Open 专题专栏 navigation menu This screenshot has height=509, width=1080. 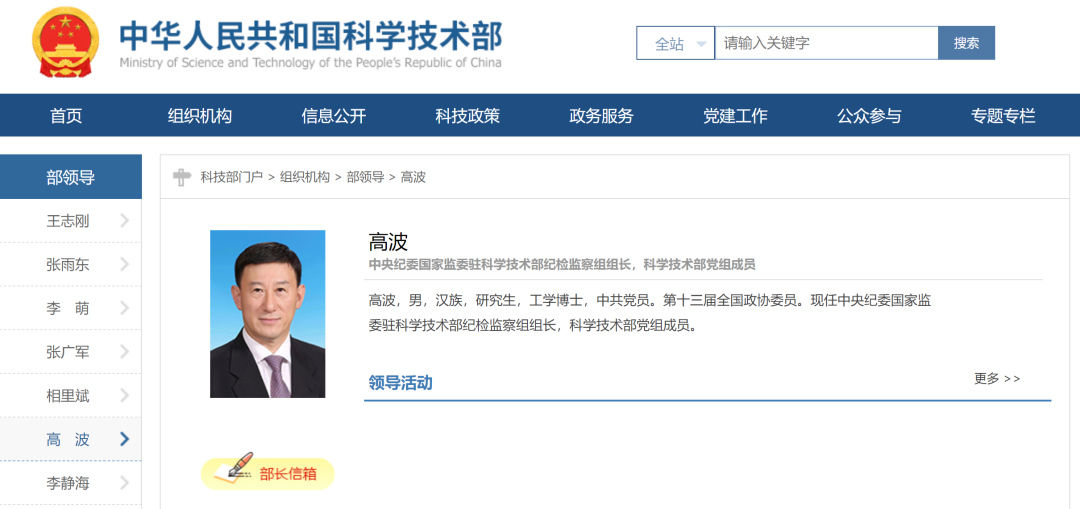[1003, 116]
